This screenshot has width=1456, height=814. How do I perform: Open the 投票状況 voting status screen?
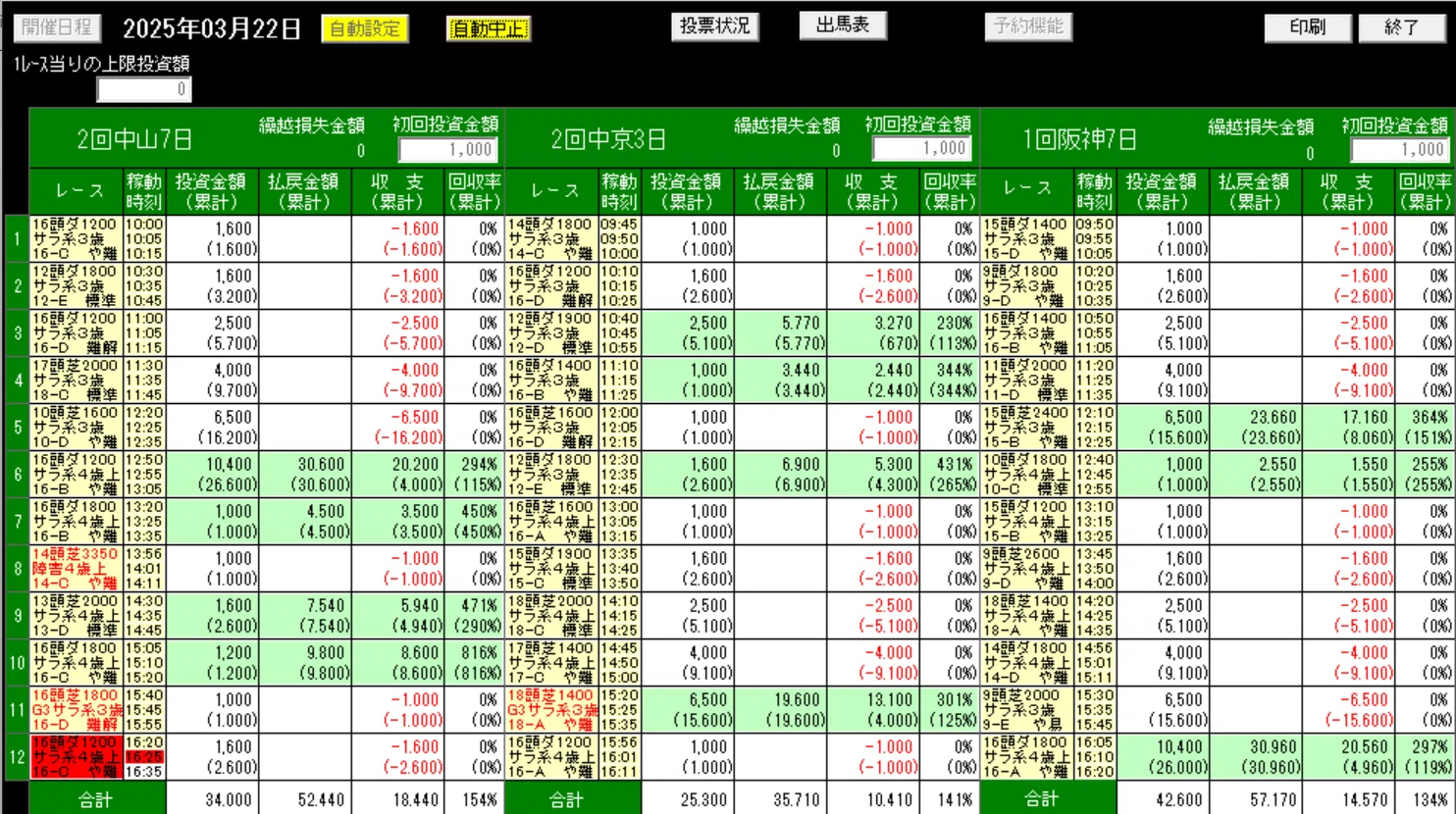(x=715, y=27)
